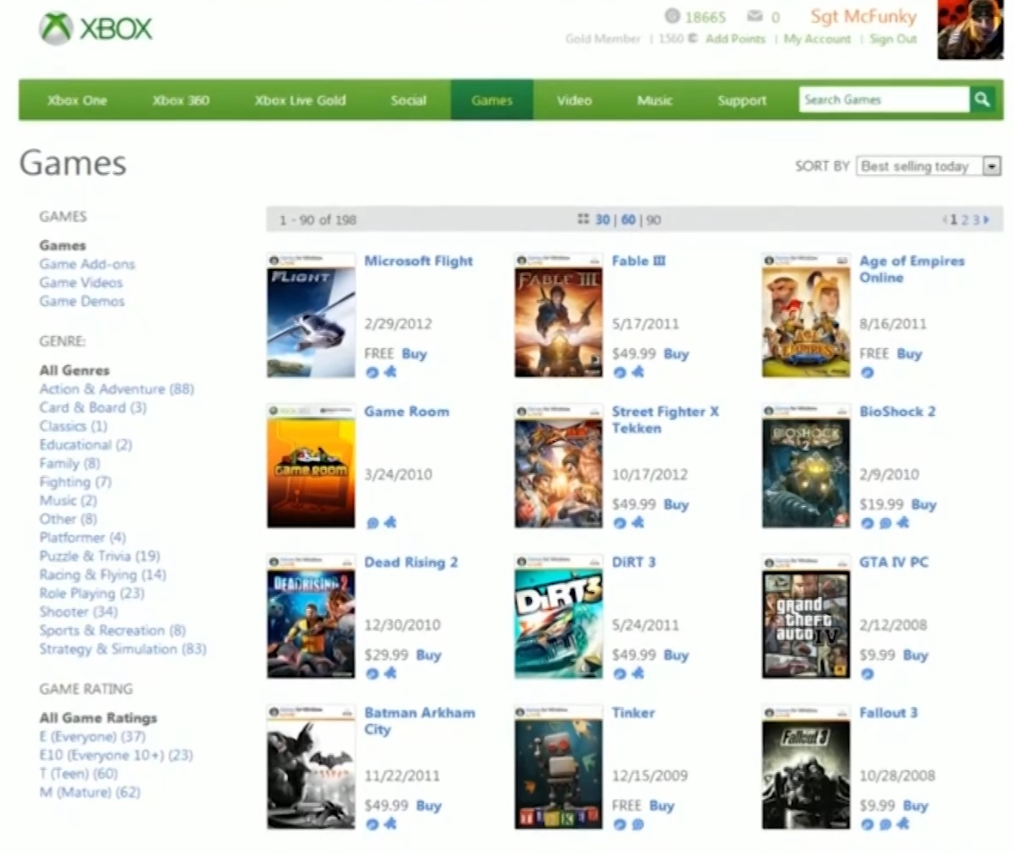This screenshot has width=1014, height=853.
Task: Click the speech bubble icon under Tinker
Action: (x=638, y=825)
